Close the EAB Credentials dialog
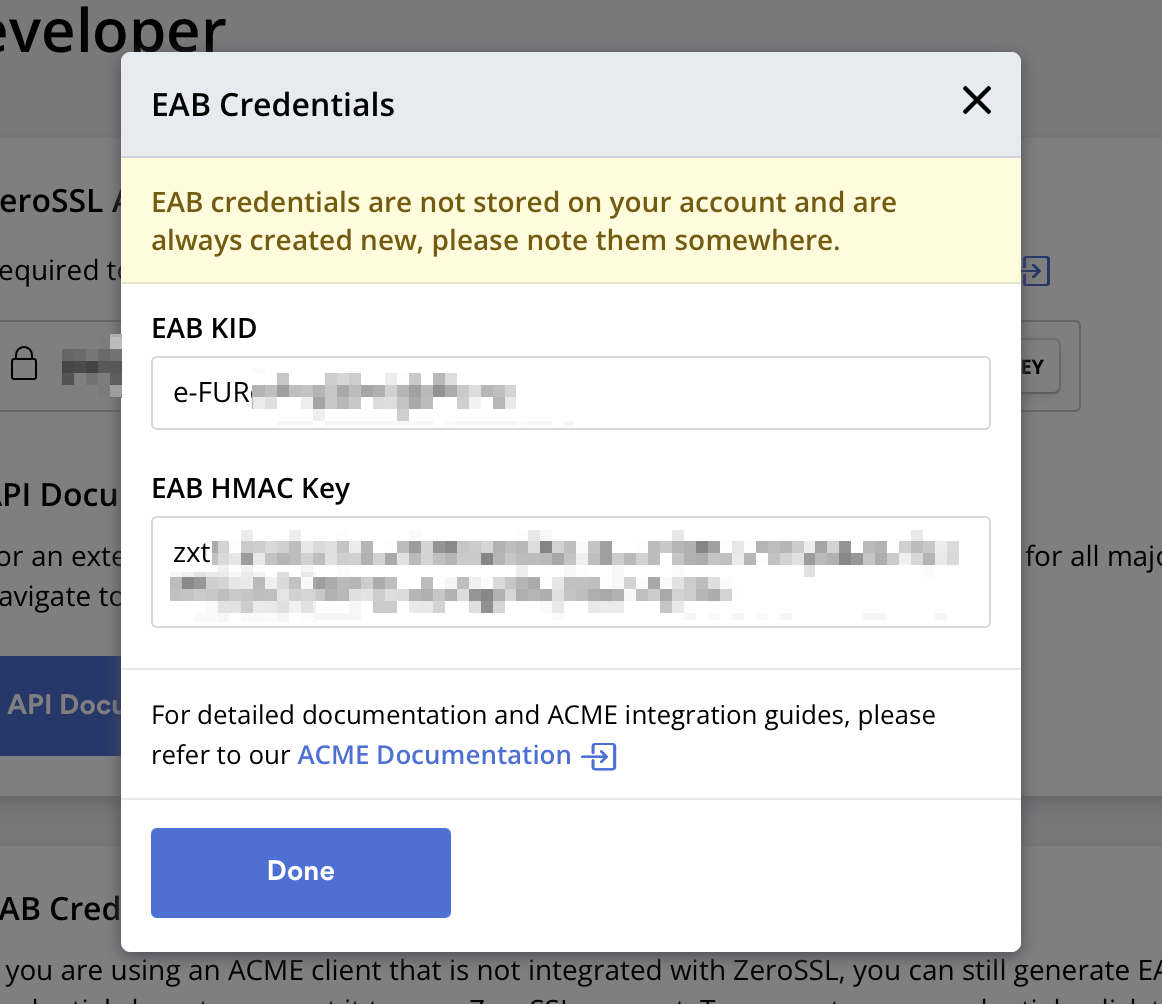The width and height of the screenshot is (1162, 1004). pyautogui.click(x=976, y=100)
